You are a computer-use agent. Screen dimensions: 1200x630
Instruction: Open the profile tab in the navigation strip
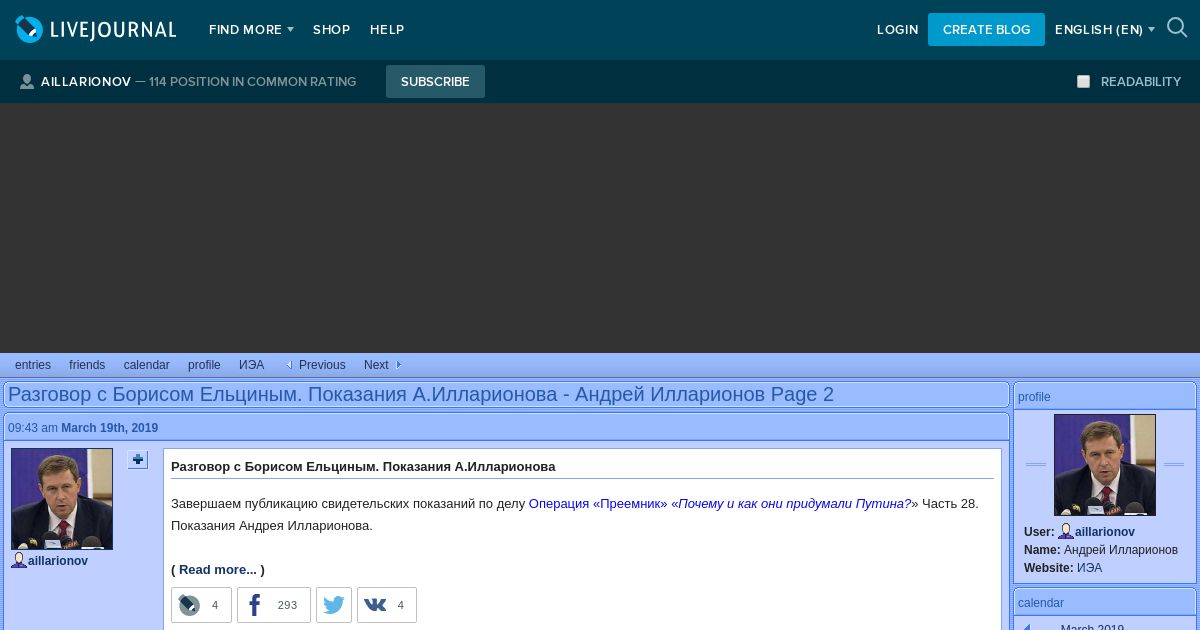click(x=204, y=365)
